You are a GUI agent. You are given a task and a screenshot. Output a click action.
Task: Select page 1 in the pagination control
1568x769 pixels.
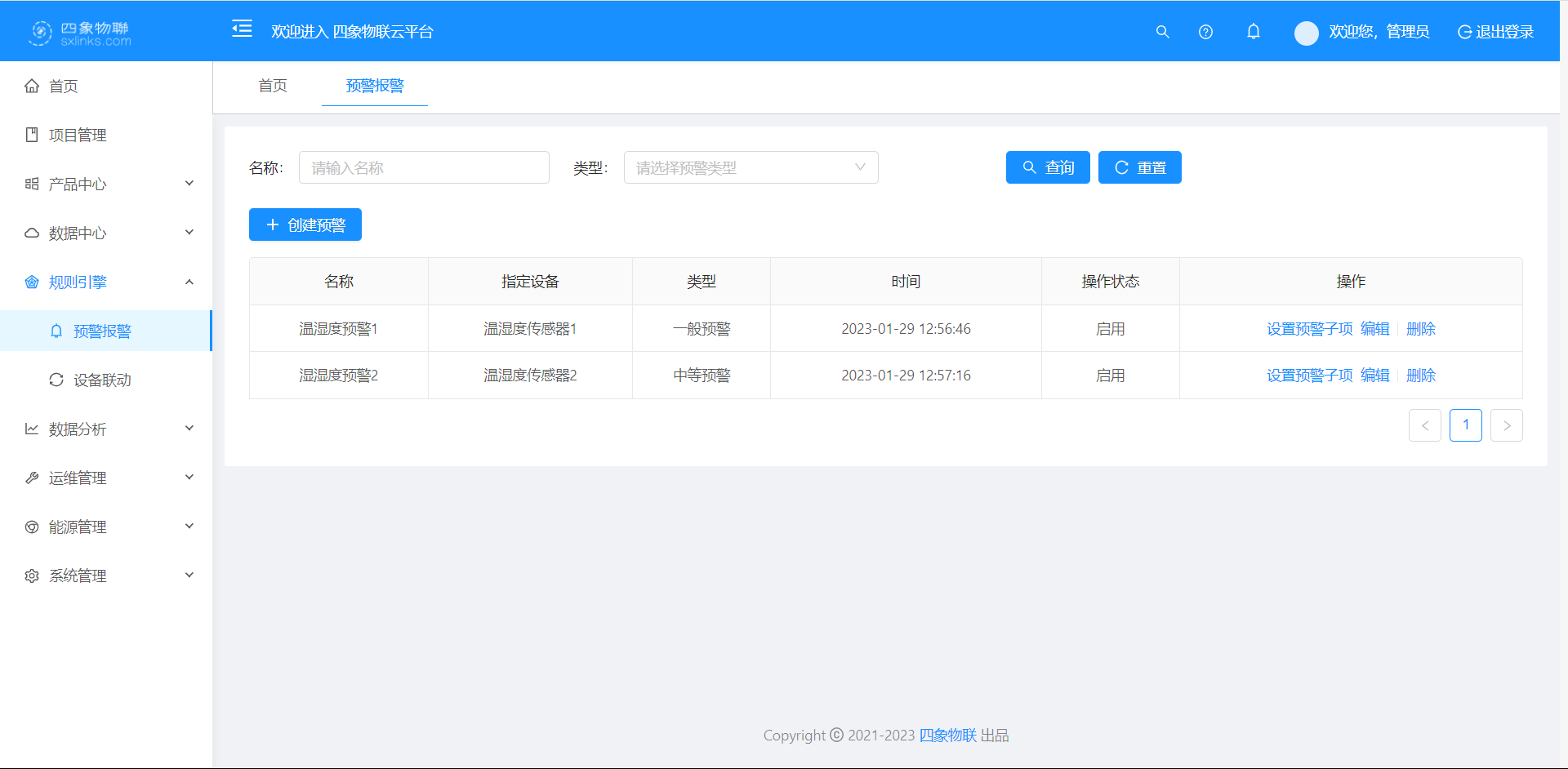tap(1466, 425)
